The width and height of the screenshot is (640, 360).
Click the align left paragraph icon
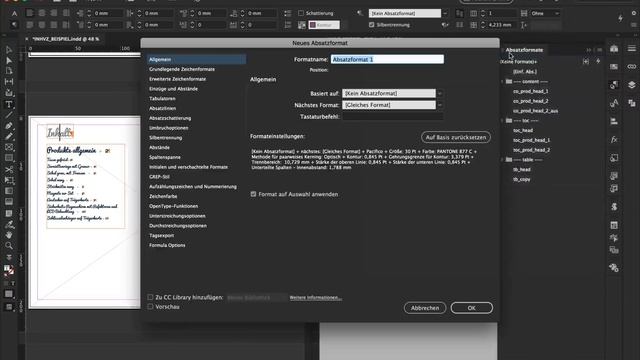coord(30,13)
